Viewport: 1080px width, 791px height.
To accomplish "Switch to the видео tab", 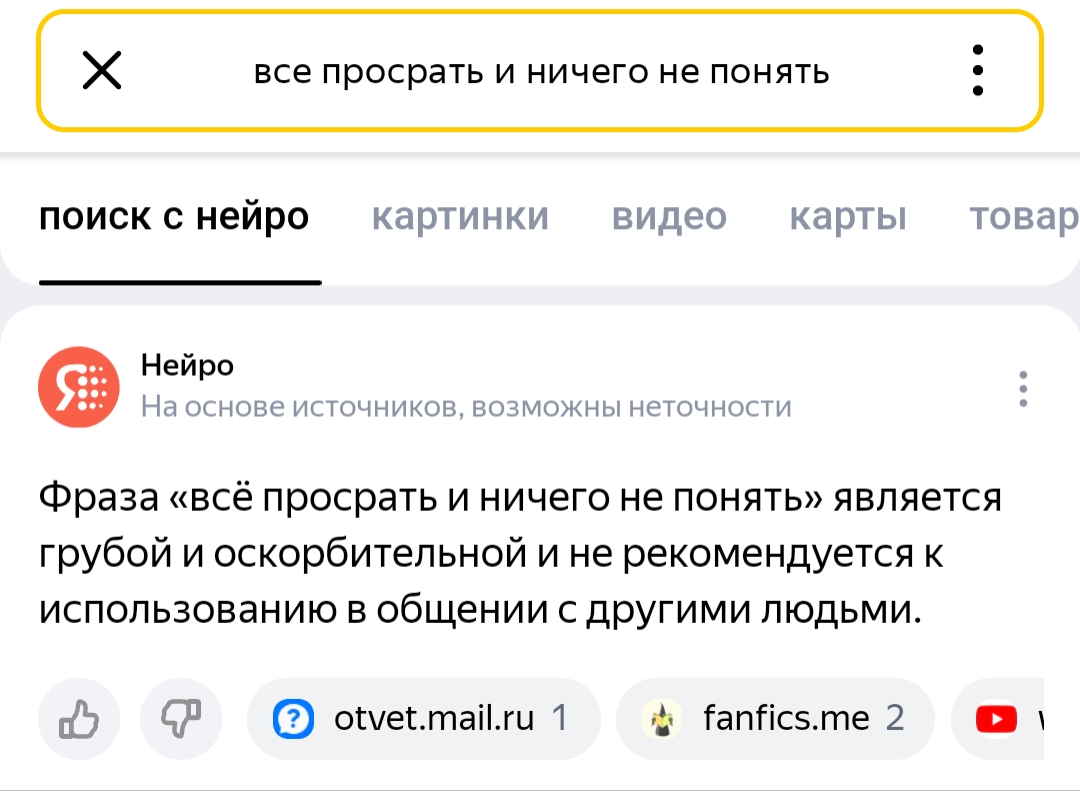I will (669, 216).
